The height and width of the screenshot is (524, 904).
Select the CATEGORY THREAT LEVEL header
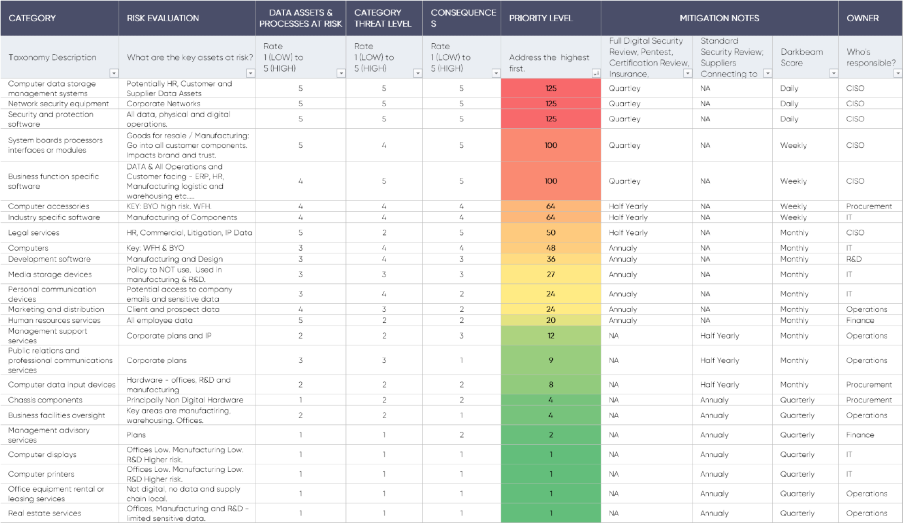coord(383,18)
